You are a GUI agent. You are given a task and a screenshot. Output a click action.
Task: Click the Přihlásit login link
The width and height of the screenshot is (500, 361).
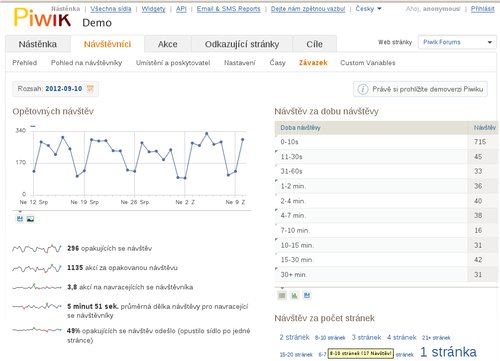click(482, 9)
